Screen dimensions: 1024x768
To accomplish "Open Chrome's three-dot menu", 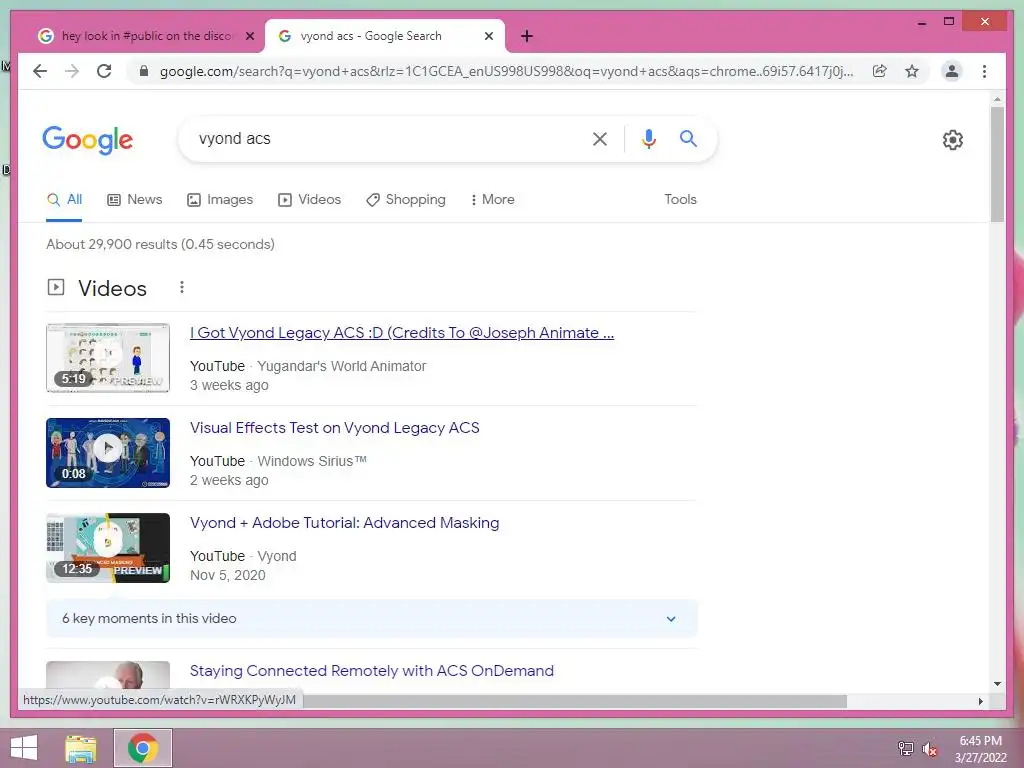I will click(x=984, y=71).
